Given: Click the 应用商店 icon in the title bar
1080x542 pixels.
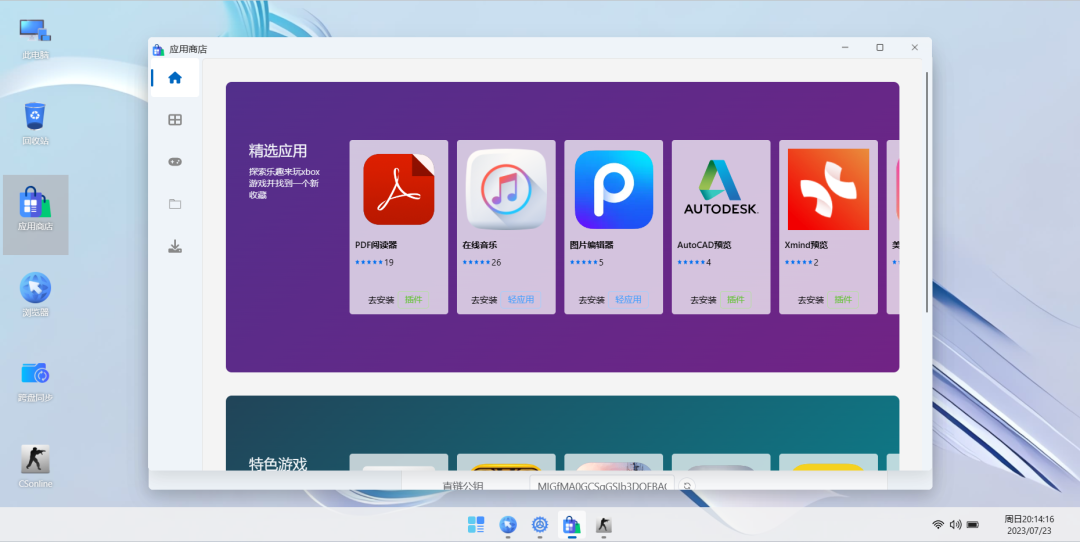Looking at the screenshot, I should tap(158, 49).
